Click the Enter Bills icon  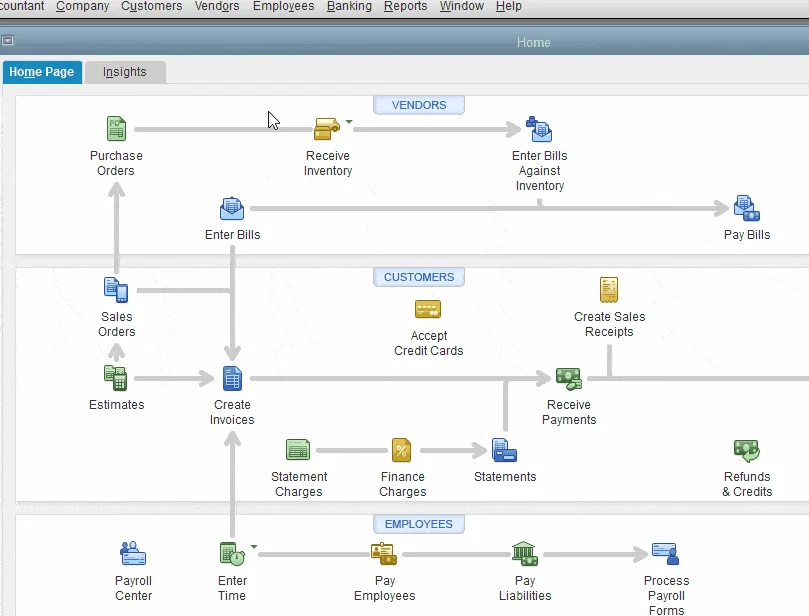tap(232, 208)
